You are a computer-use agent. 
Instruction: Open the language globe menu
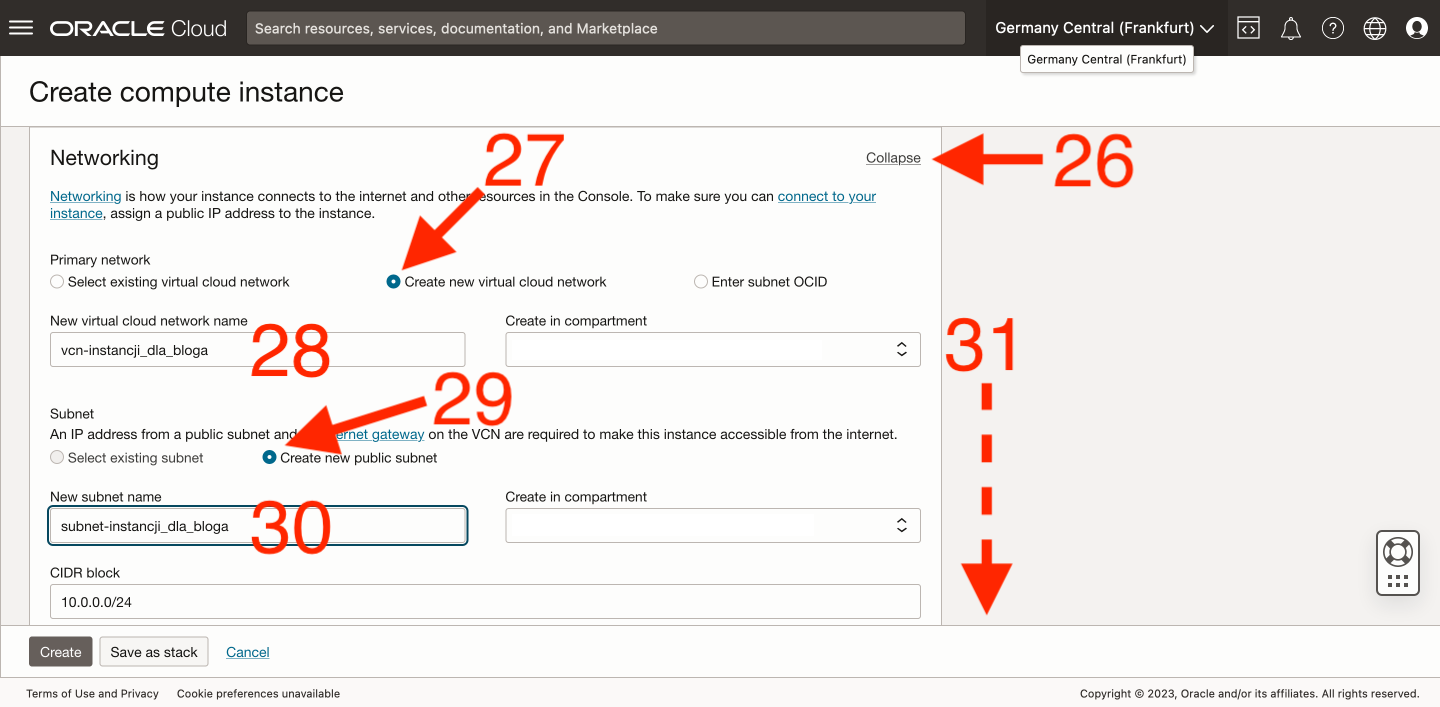click(1375, 28)
